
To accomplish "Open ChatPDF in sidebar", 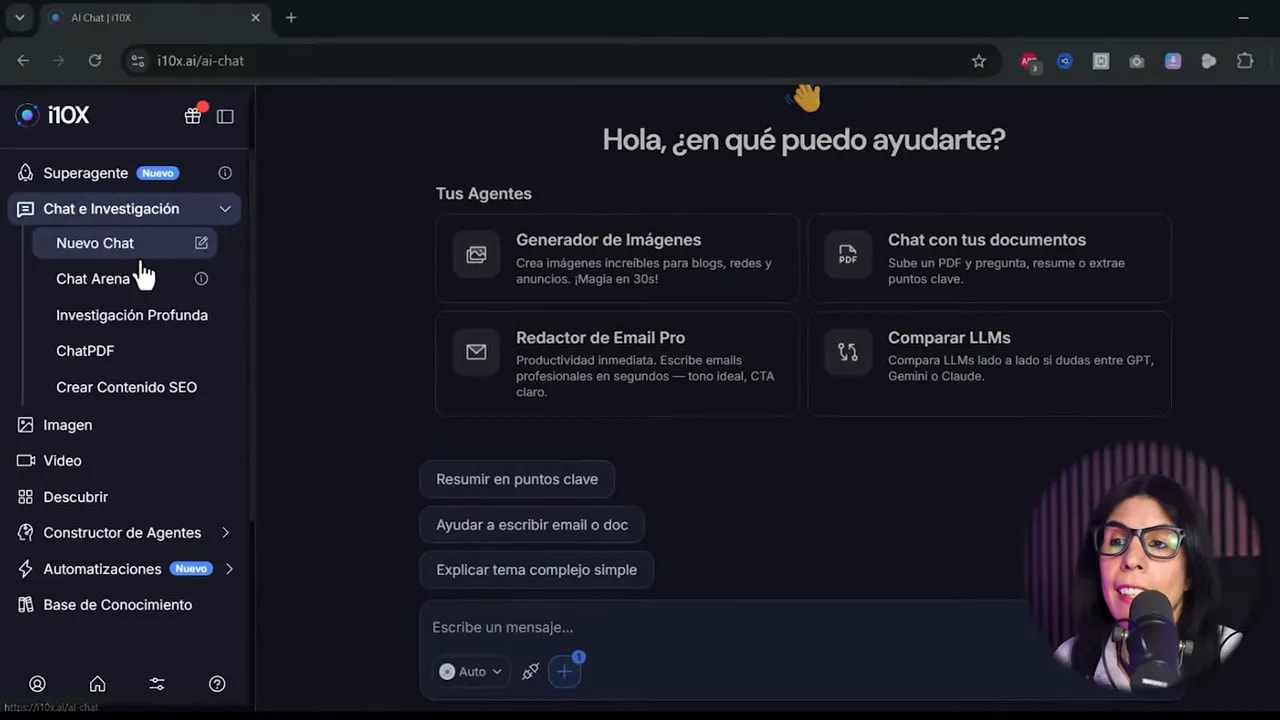I will click(x=85, y=351).
